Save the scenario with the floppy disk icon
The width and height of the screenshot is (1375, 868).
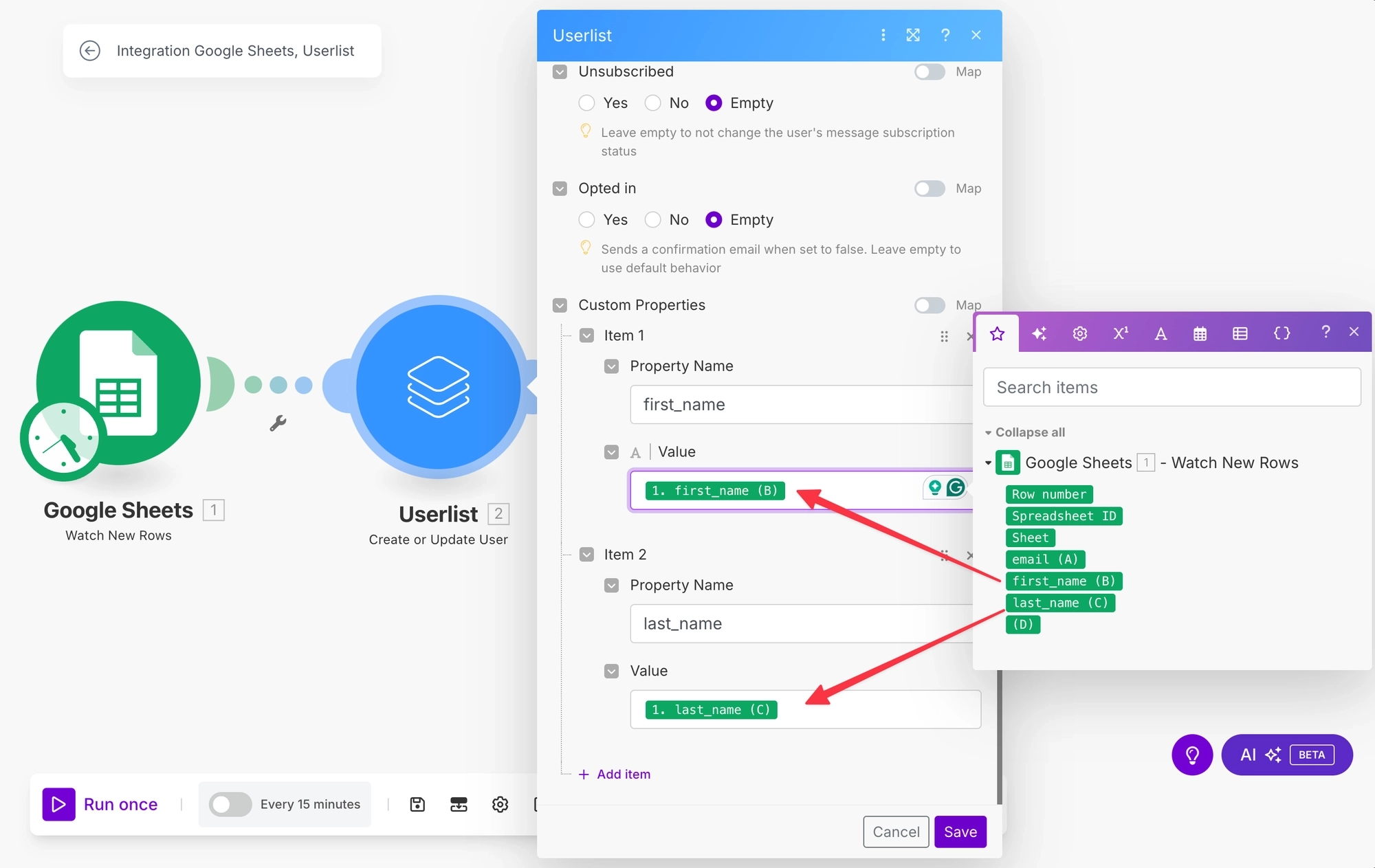pos(417,804)
